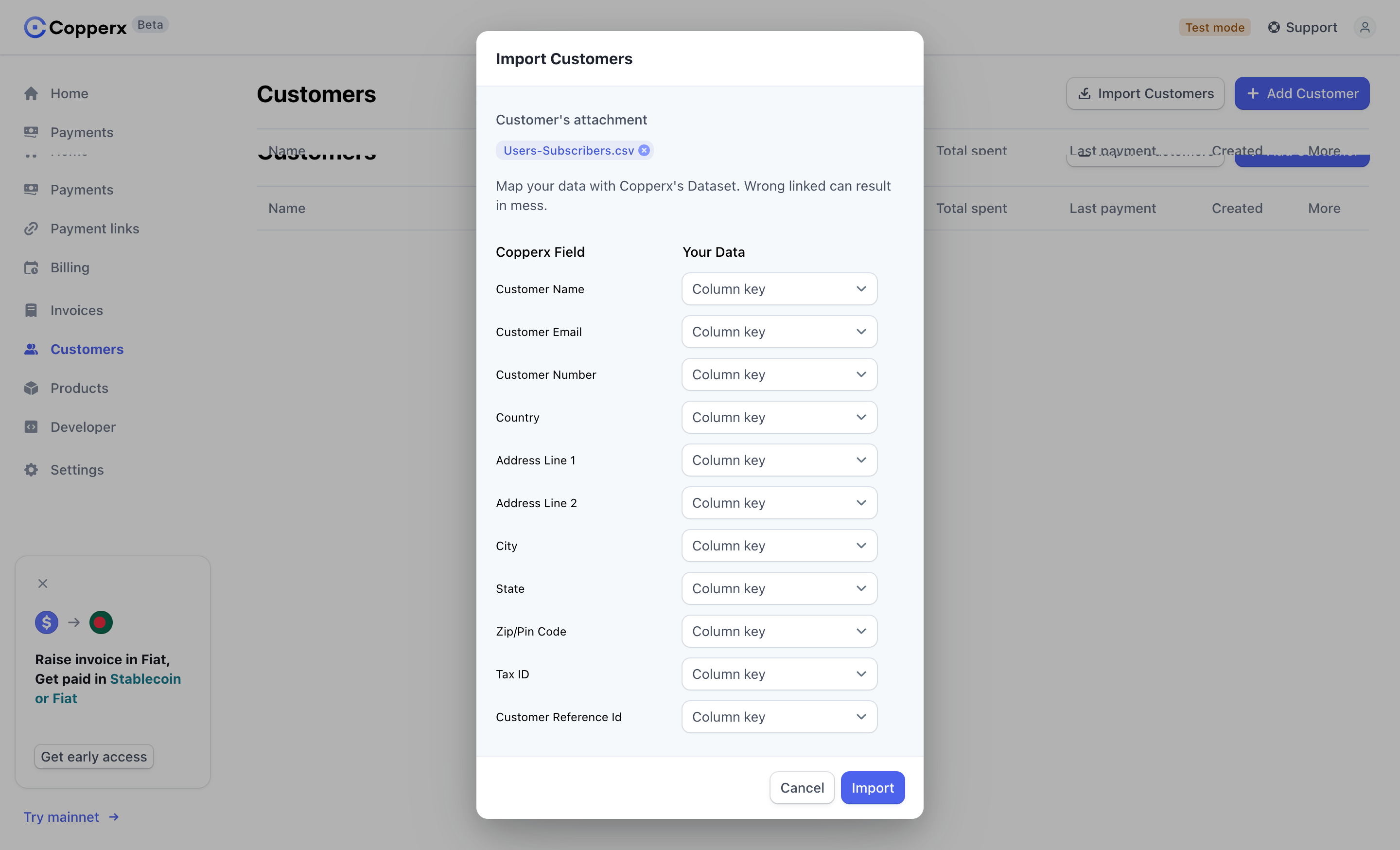The image size is (1400, 850).
Task: Click the Developer code icon
Action: tap(31, 427)
